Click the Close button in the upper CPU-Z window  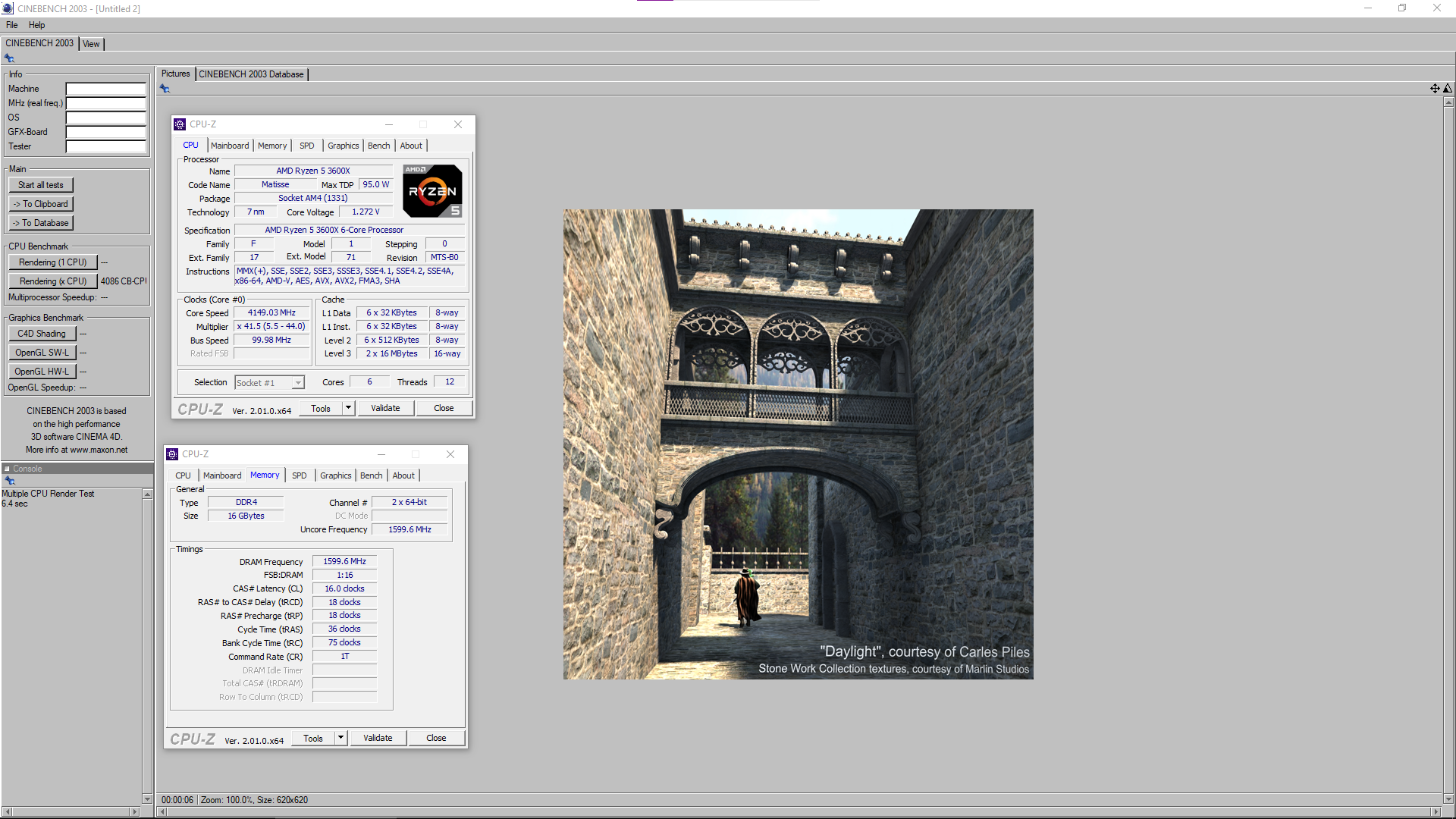444,408
